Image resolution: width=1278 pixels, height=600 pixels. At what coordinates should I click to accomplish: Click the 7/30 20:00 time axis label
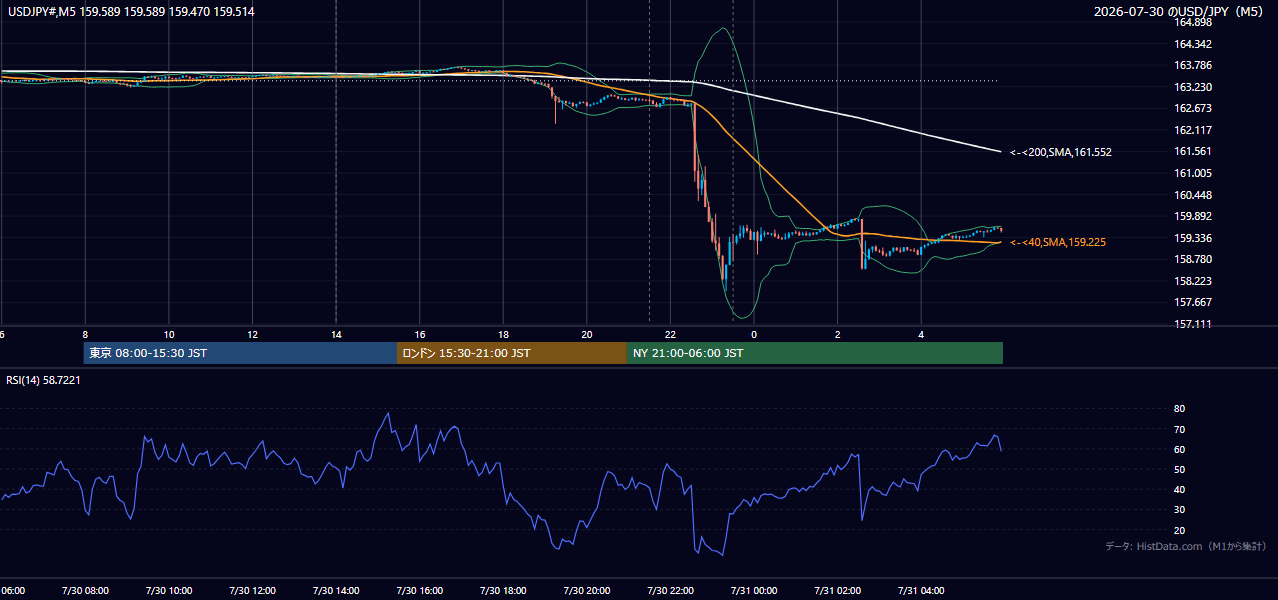tap(587, 591)
